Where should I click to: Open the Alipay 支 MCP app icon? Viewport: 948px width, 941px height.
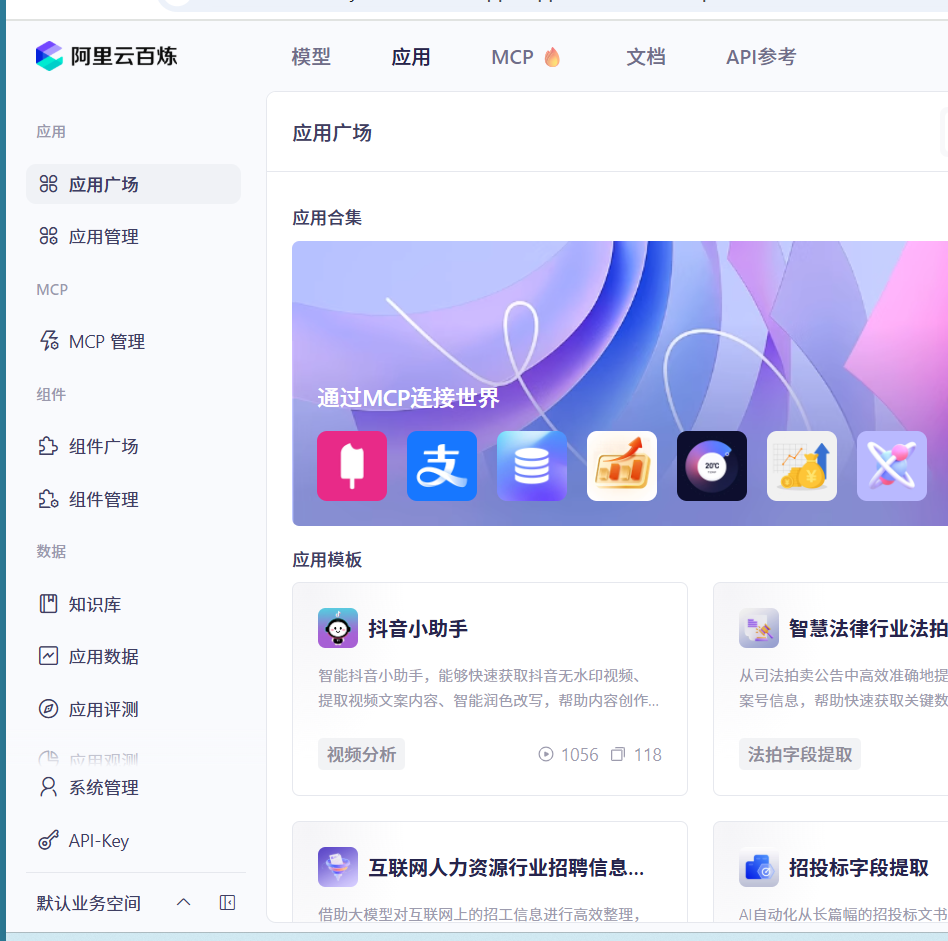point(442,466)
